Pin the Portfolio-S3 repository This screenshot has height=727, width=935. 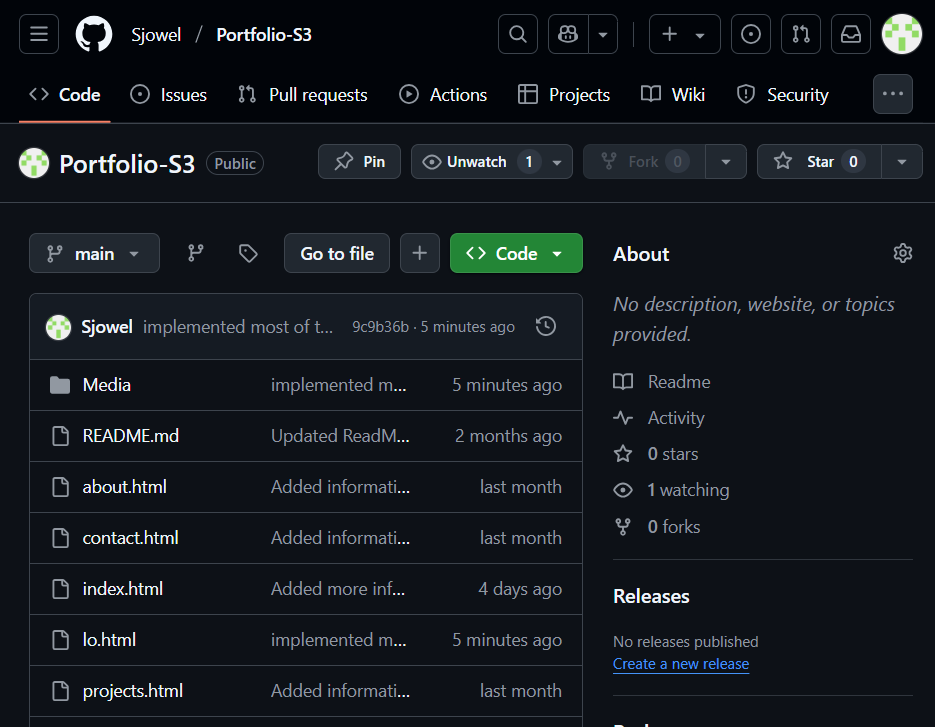point(360,162)
